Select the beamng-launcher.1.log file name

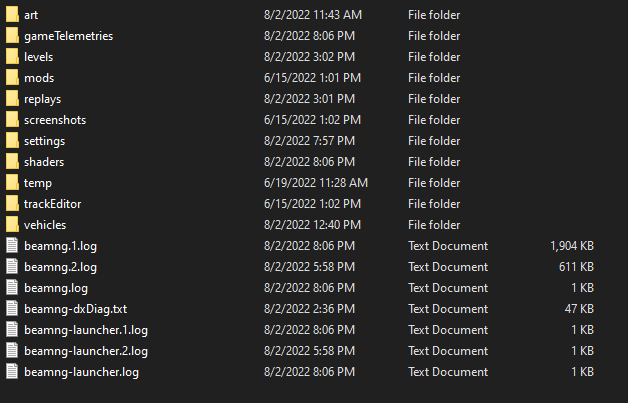pyautogui.click(x=86, y=330)
